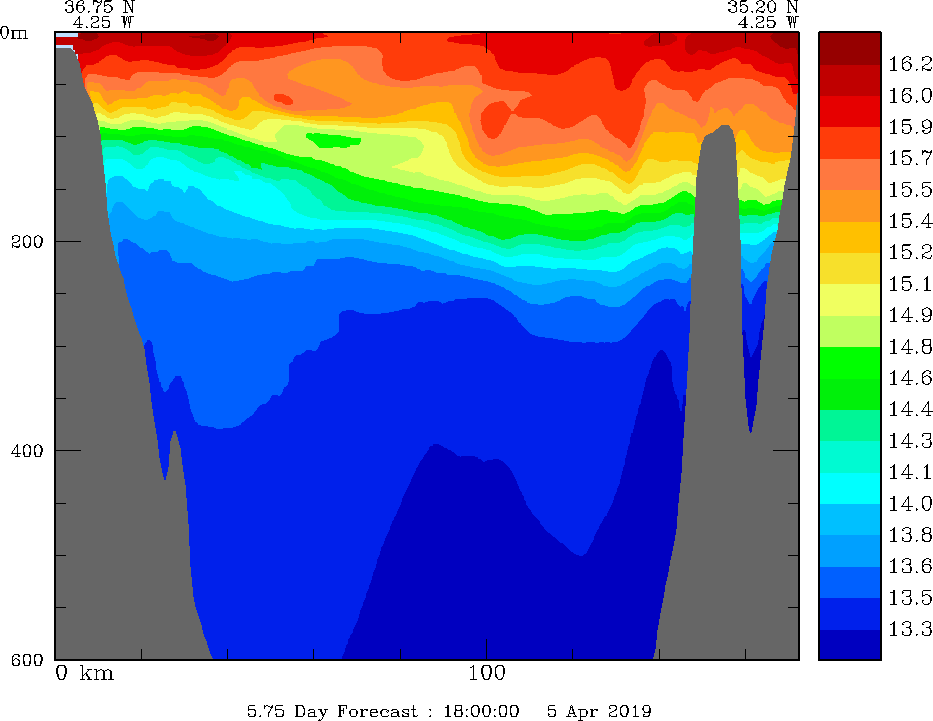
Task: Pick the colorbar band between 16.0 and 15.9
Action: click(x=850, y=111)
